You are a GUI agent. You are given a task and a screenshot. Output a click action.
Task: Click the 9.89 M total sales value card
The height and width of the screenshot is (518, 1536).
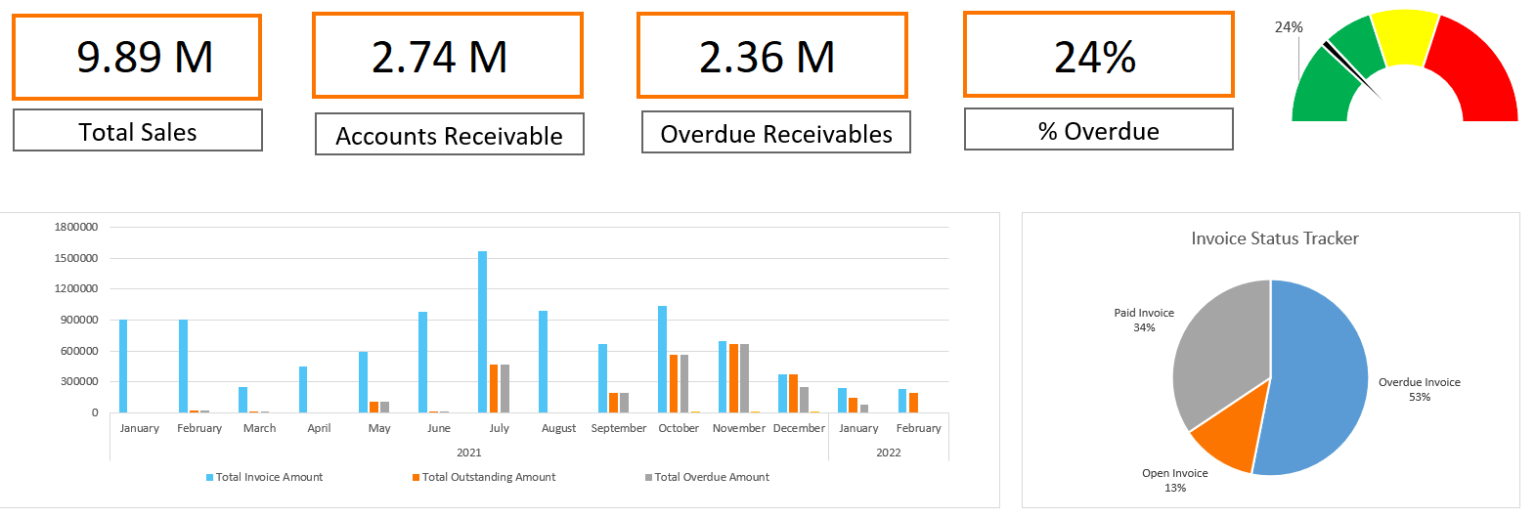click(x=137, y=57)
